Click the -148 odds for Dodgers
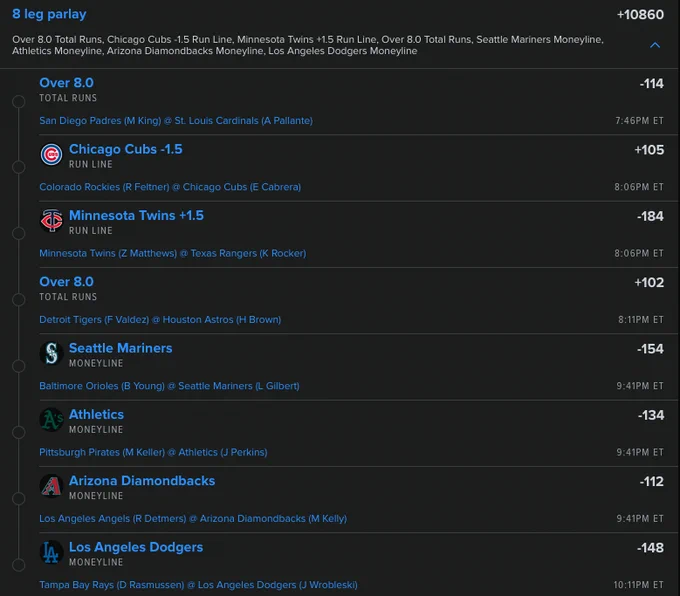680x596 pixels. click(x=650, y=548)
